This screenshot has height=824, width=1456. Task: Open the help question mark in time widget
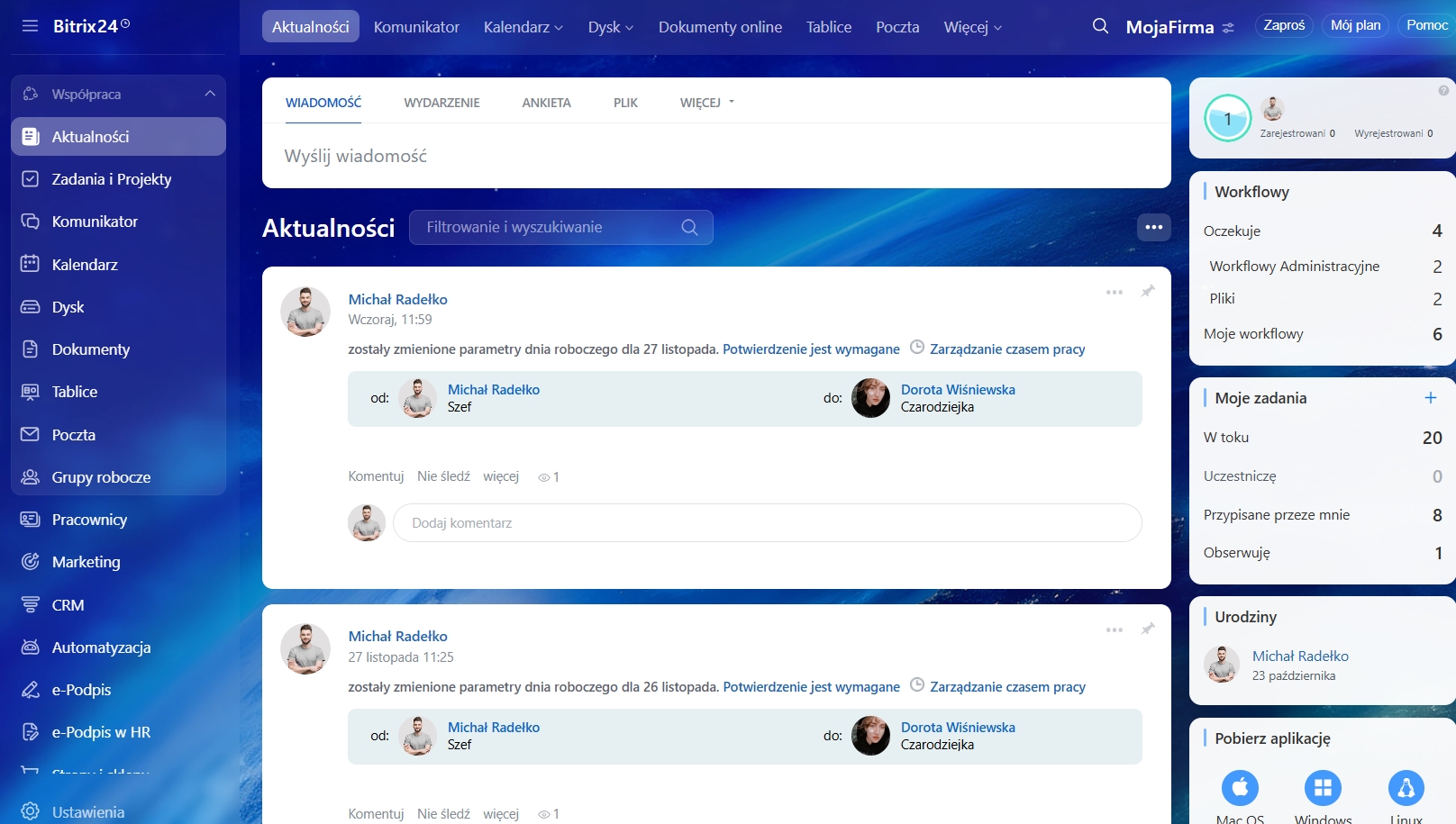click(1443, 90)
